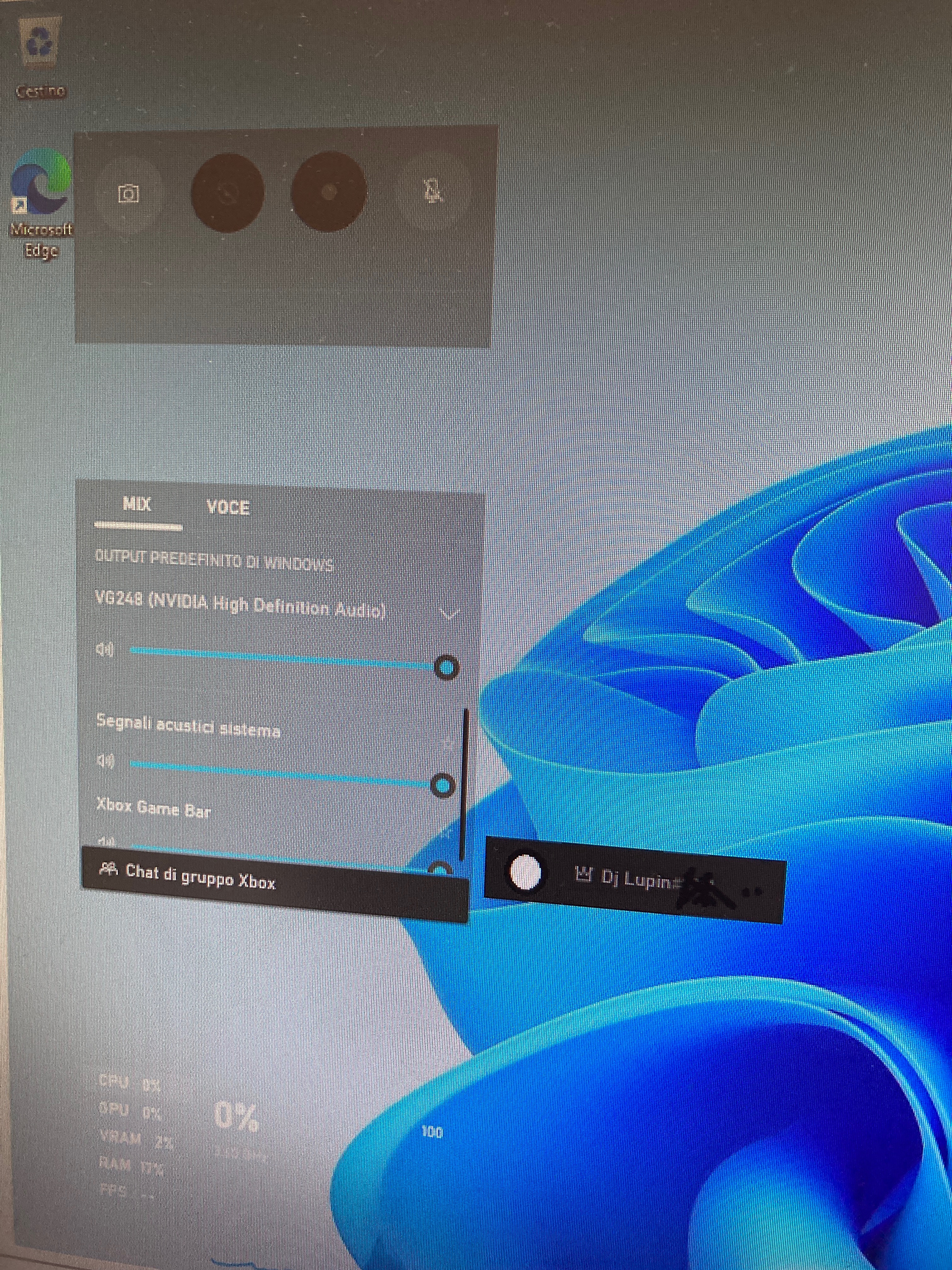Toggle the microphone mute icon
Screen dimensions: 952x1270
[x=433, y=191]
